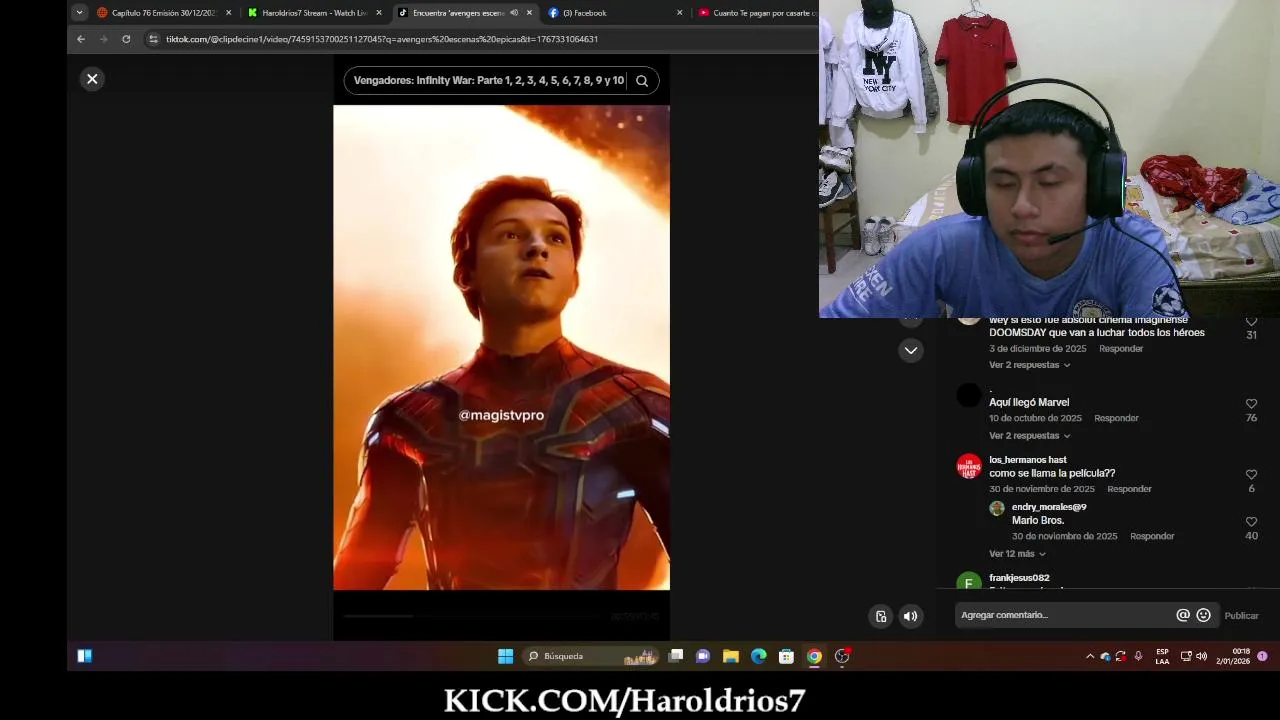Reload the TikTok page

coord(126,39)
